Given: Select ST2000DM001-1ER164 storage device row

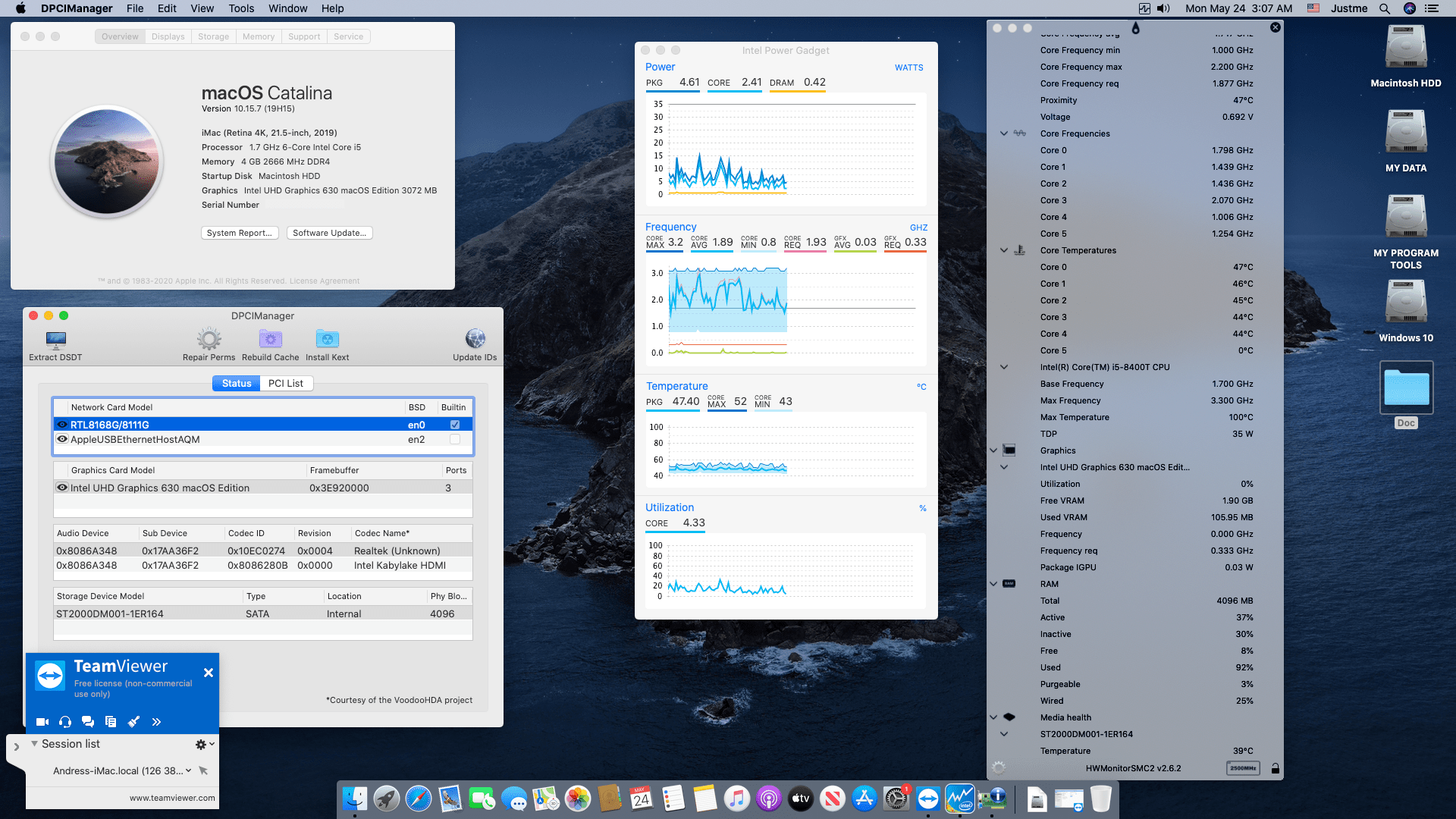Looking at the screenshot, I should click(262, 613).
